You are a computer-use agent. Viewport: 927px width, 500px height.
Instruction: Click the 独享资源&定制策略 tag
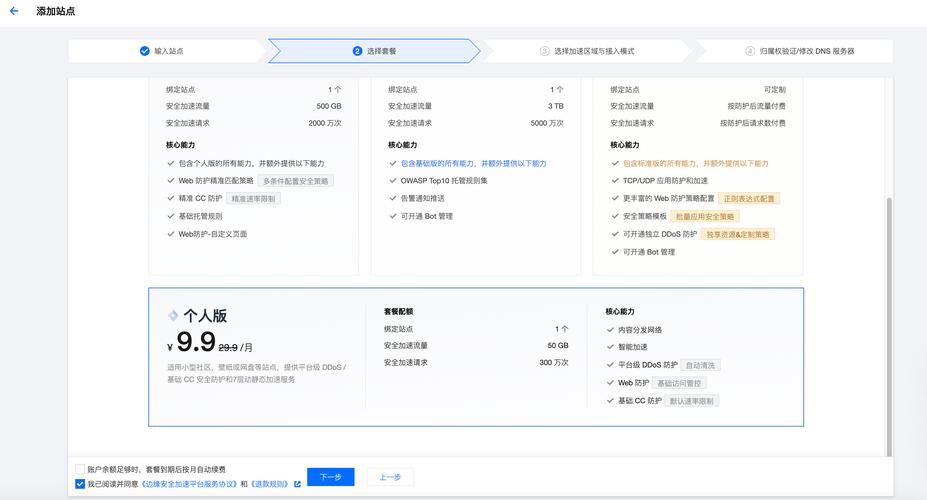tap(738, 234)
